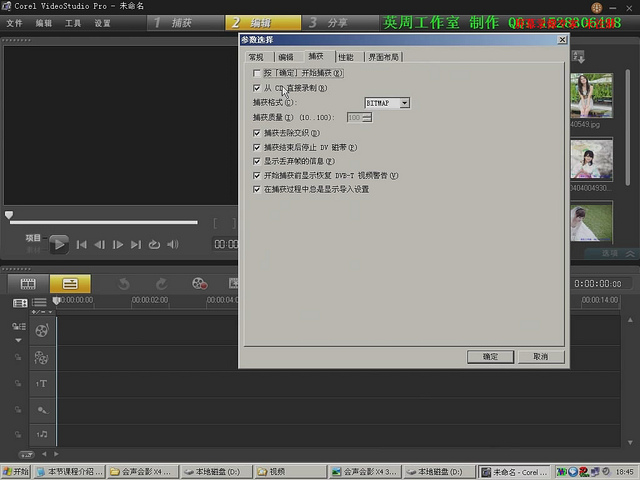This screenshot has height=480, width=640.
Task: Cancel the dialog with 取消
Action: [541, 357]
